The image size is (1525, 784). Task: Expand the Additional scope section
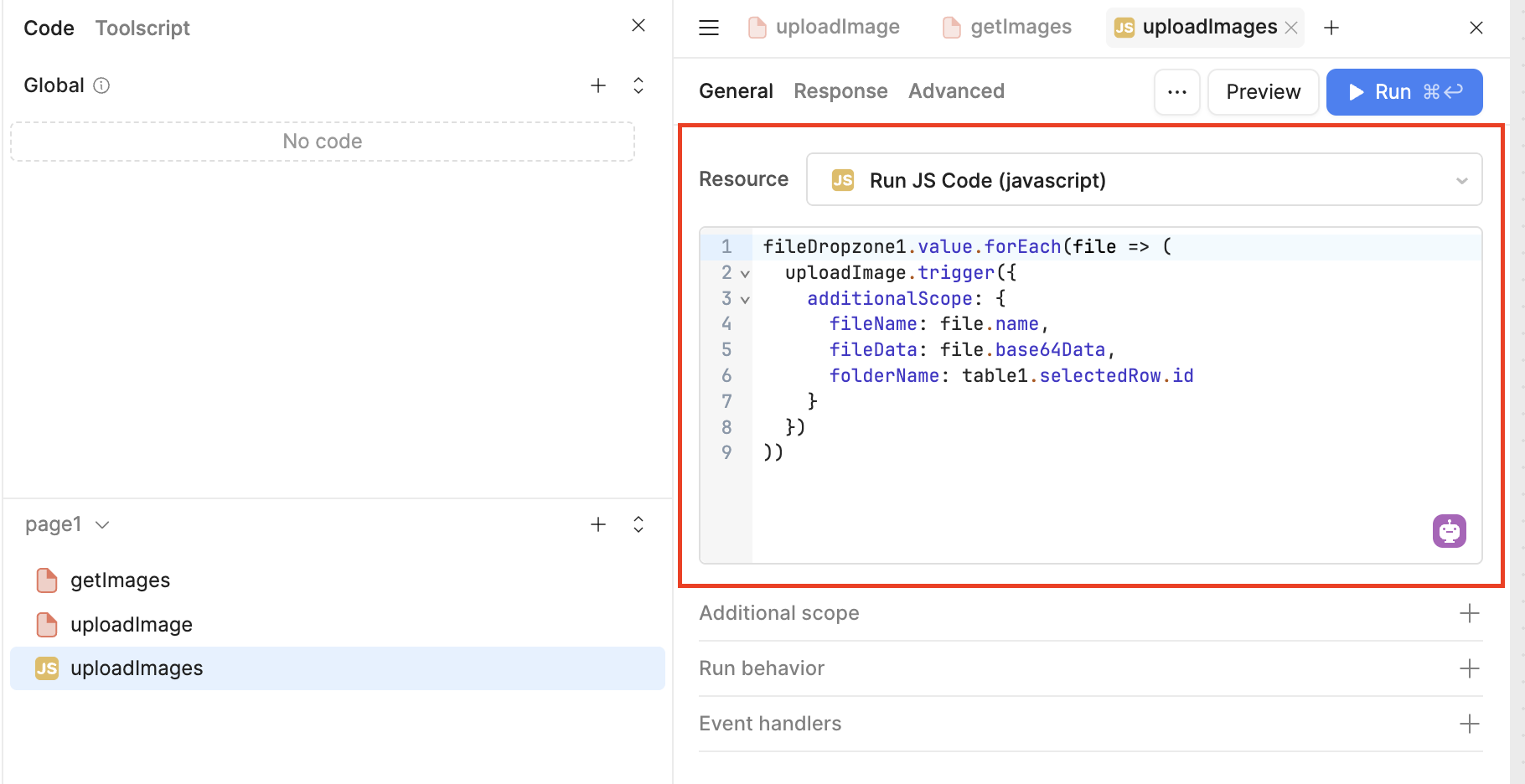click(x=1469, y=613)
